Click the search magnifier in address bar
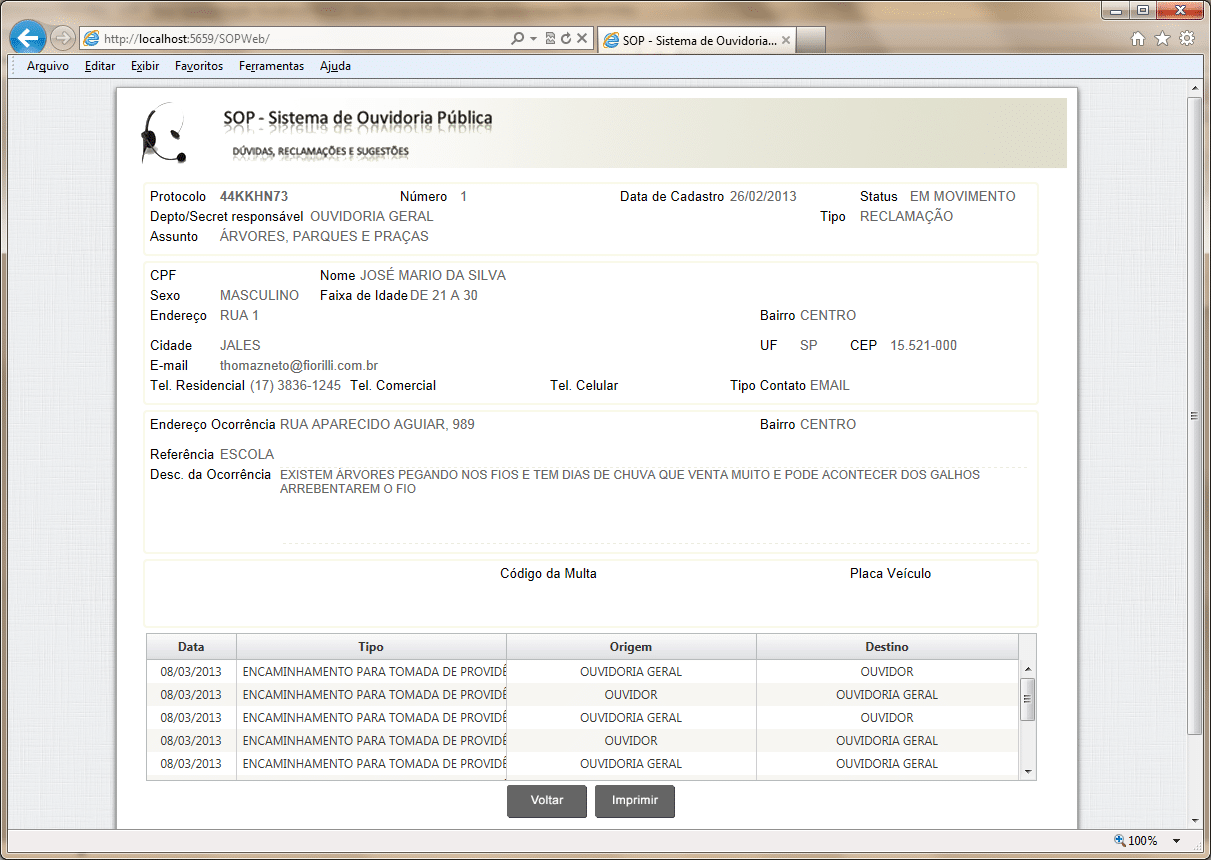Image resolution: width=1211 pixels, height=860 pixels. pos(517,39)
